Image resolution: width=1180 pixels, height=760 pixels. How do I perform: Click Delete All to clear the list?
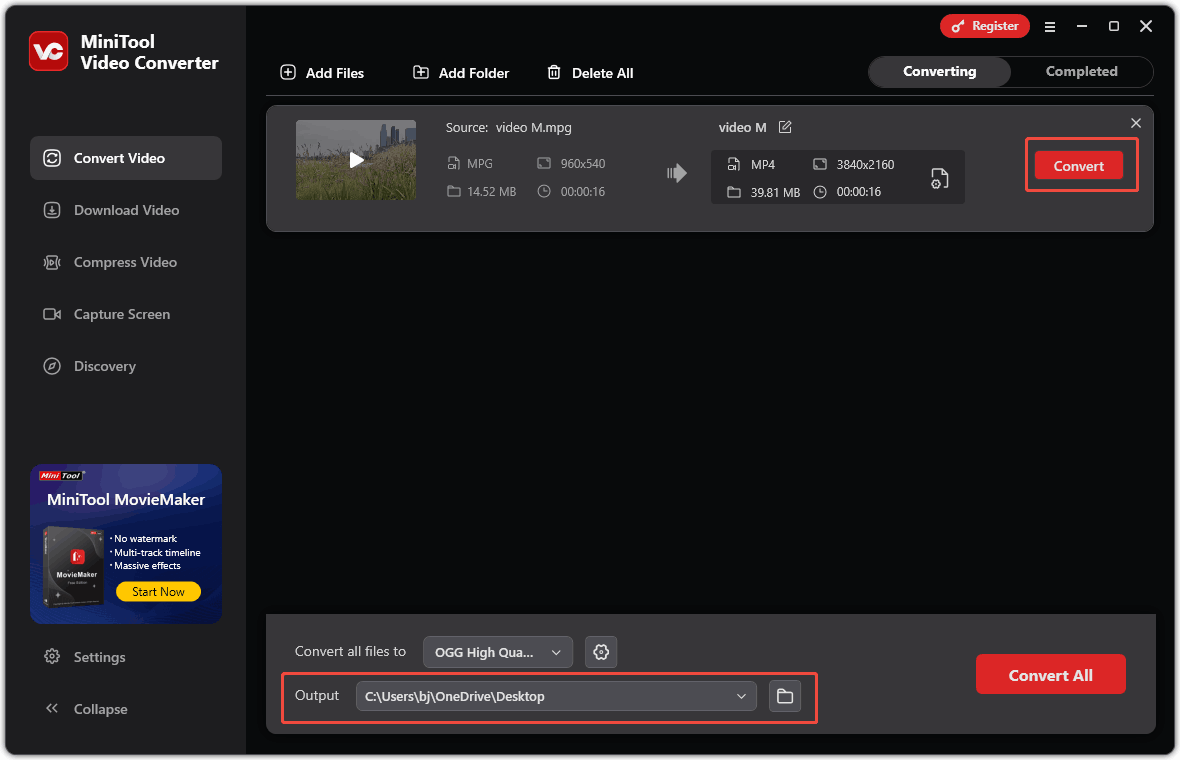[x=590, y=73]
